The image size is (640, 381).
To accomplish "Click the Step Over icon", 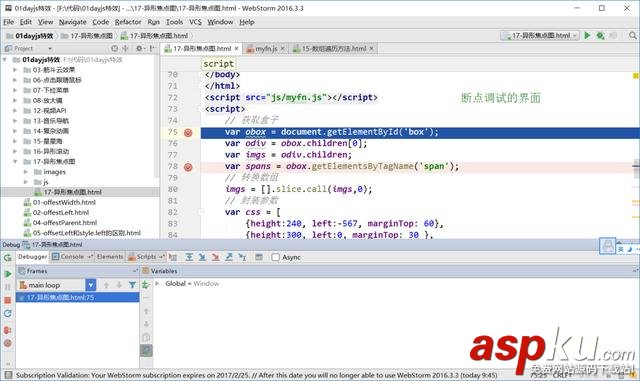I will [189, 257].
